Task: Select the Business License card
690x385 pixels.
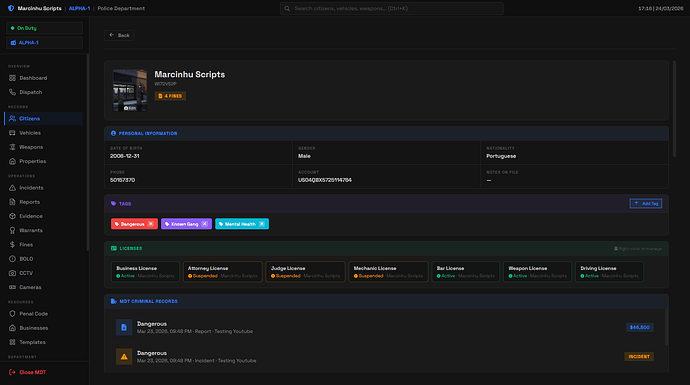Action: pos(145,271)
